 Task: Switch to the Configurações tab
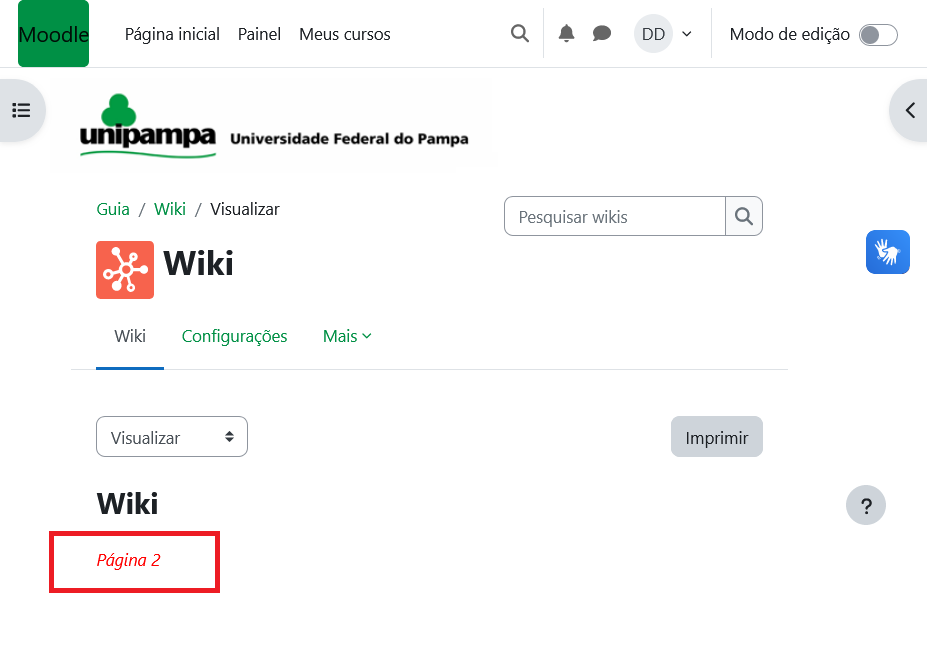[x=235, y=336]
